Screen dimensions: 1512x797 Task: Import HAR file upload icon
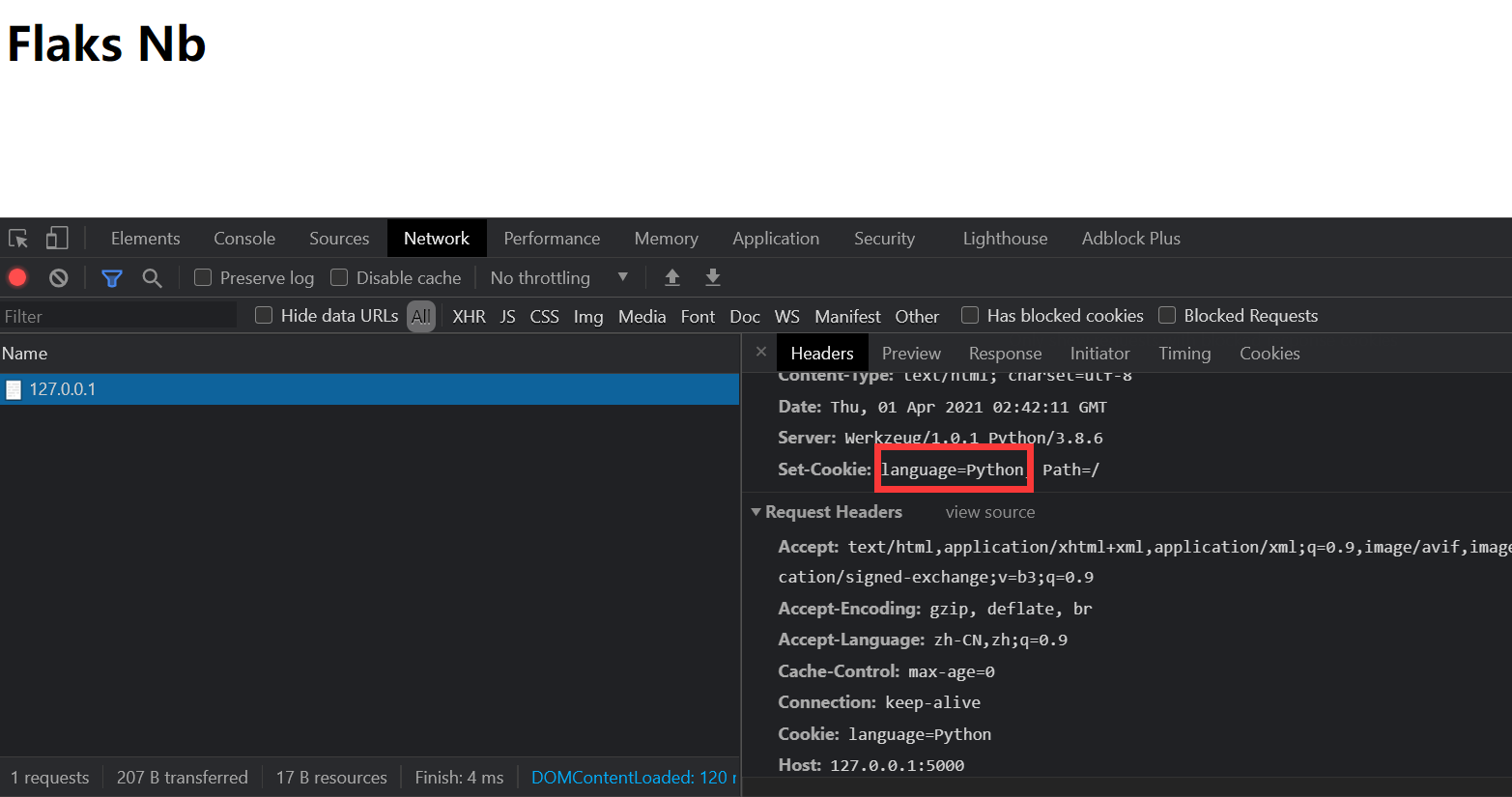672,278
